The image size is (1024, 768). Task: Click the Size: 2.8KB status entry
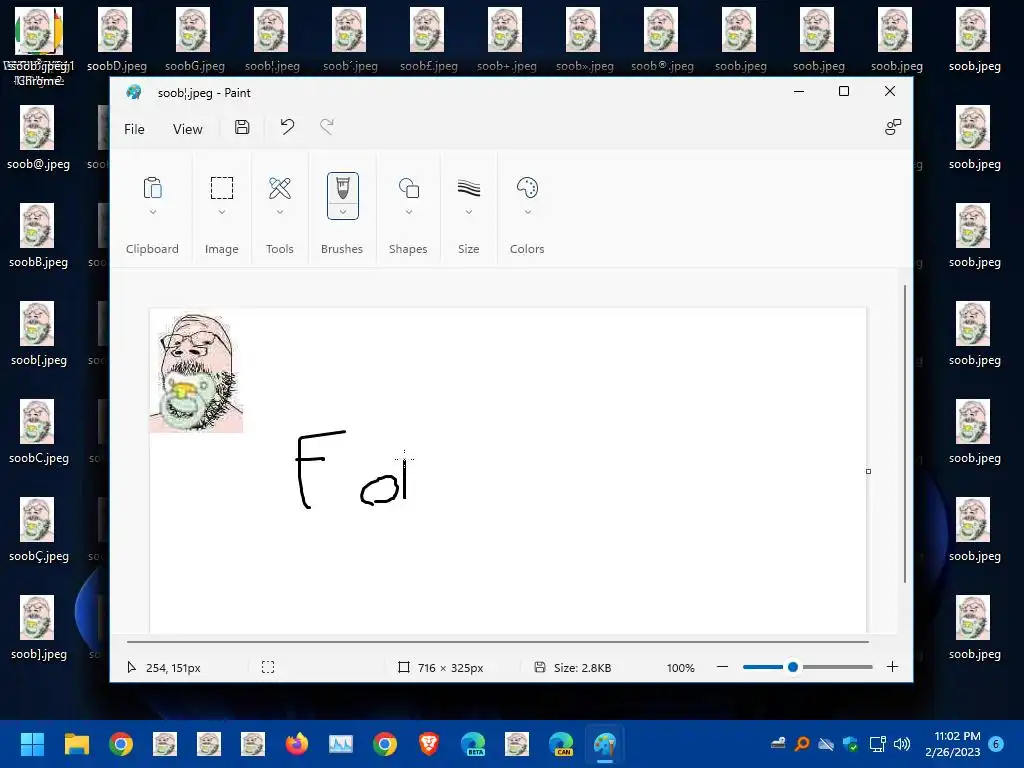click(x=573, y=667)
